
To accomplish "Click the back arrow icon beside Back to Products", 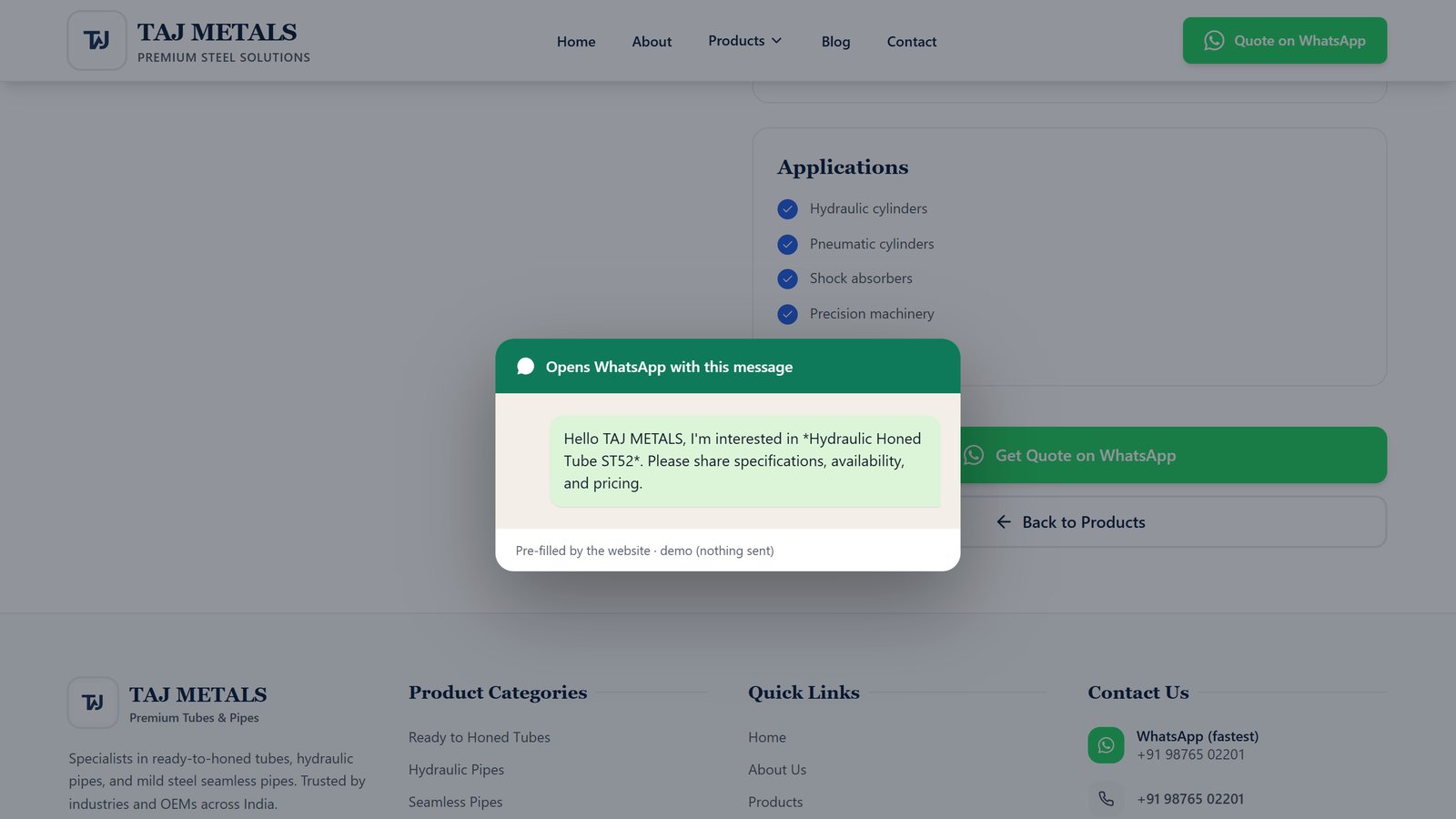I will pos(1004,522).
